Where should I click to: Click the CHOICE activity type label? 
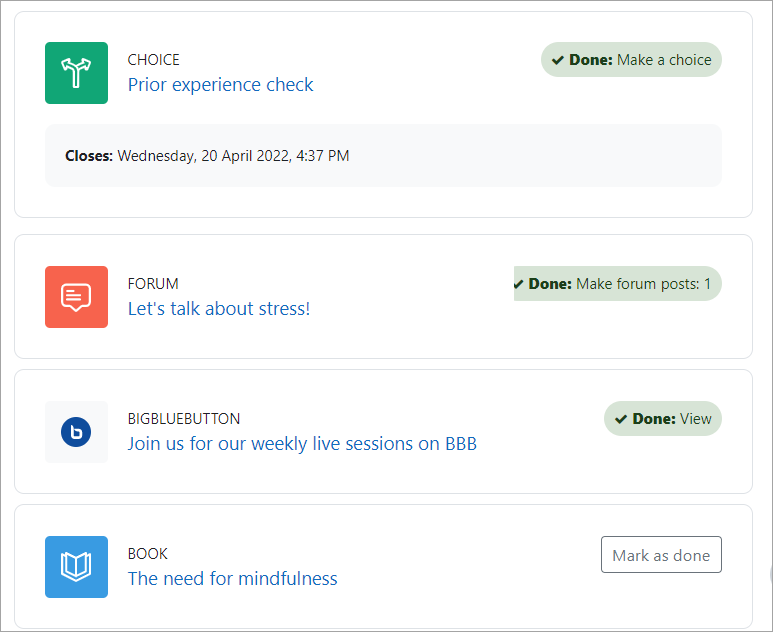point(153,60)
